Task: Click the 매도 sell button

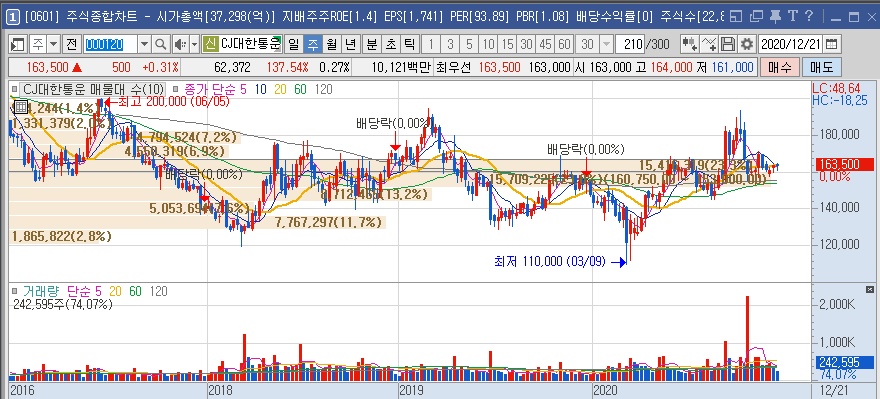Action: tap(821, 68)
